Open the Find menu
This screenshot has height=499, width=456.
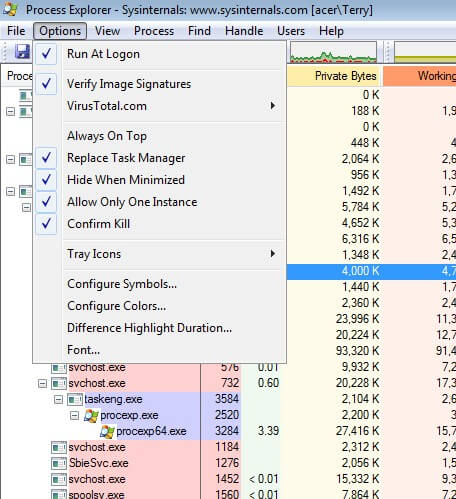199,31
